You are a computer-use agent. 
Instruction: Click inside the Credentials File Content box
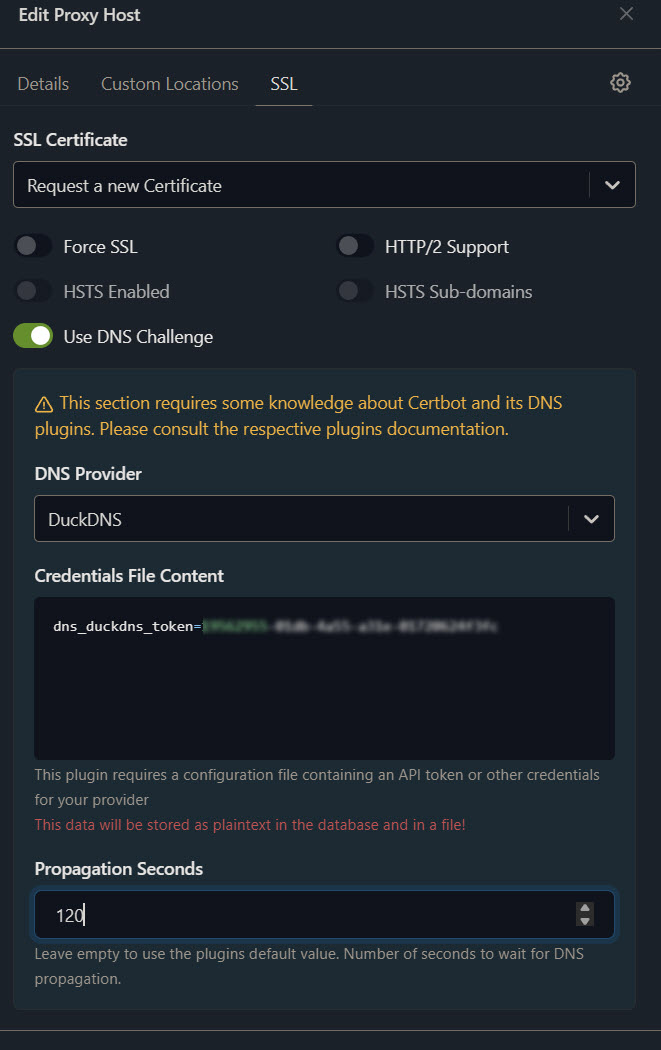tap(324, 690)
